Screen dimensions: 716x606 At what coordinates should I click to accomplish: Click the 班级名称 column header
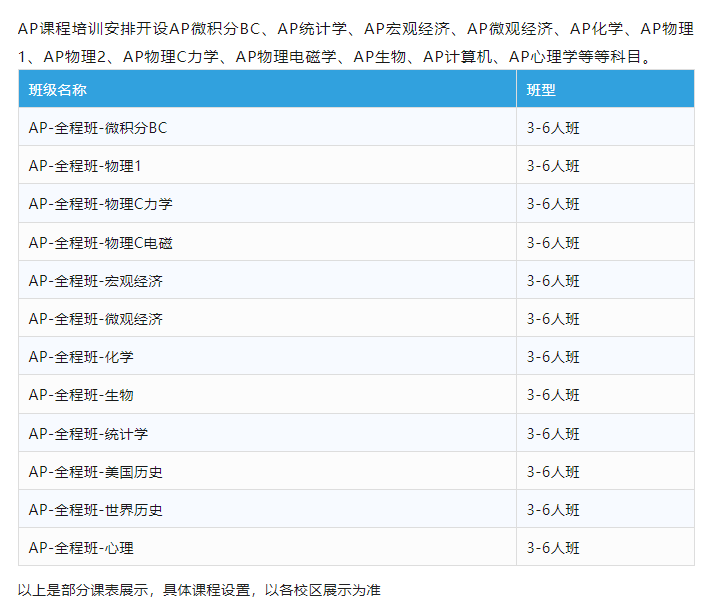coord(268,89)
